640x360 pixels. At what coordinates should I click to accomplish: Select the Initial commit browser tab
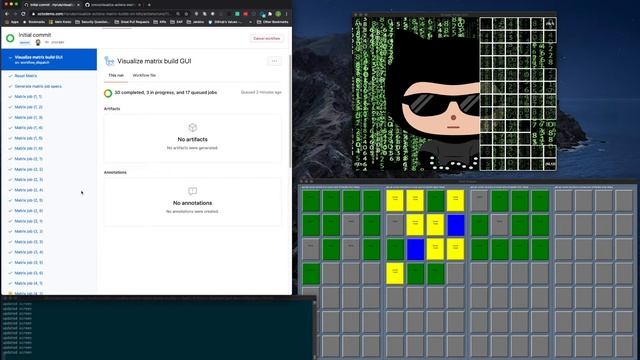52,5
